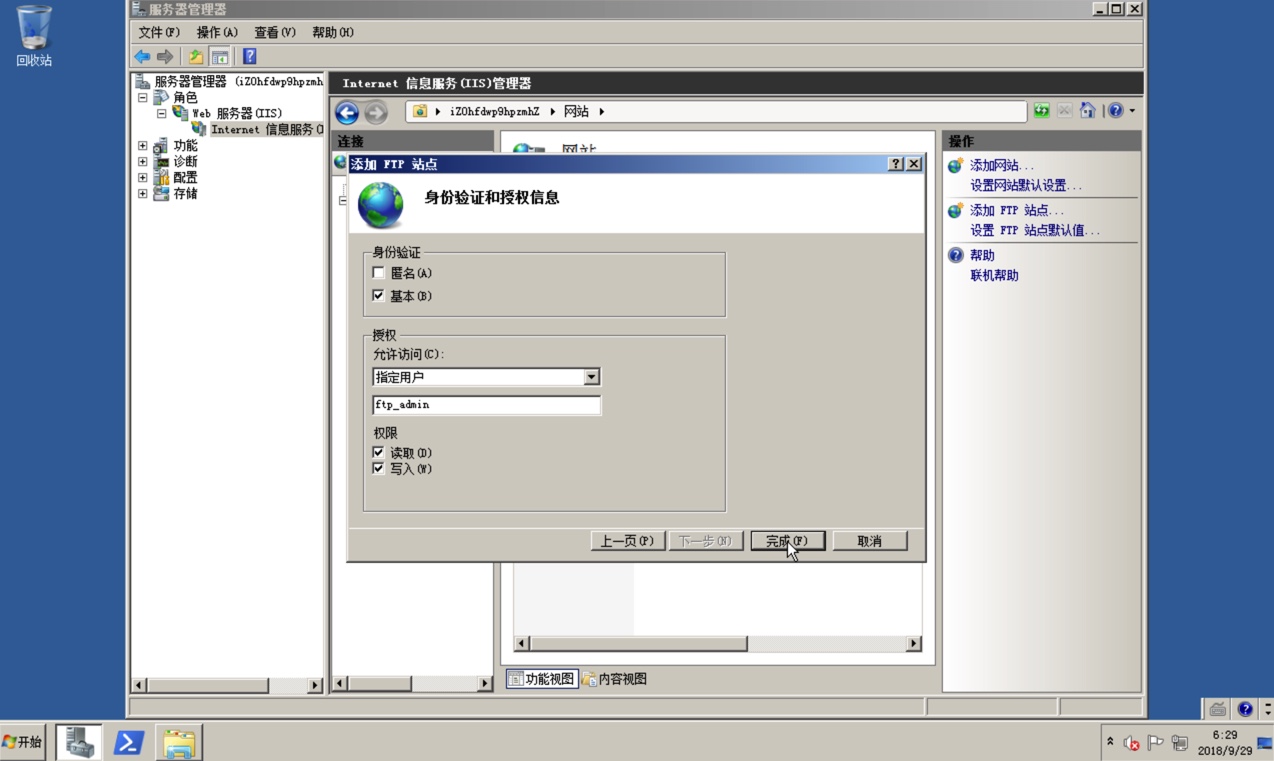The height and width of the screenshot is (761, 1274).
Task: Click the Start 开始 button
Action: [x=23, y=742]
